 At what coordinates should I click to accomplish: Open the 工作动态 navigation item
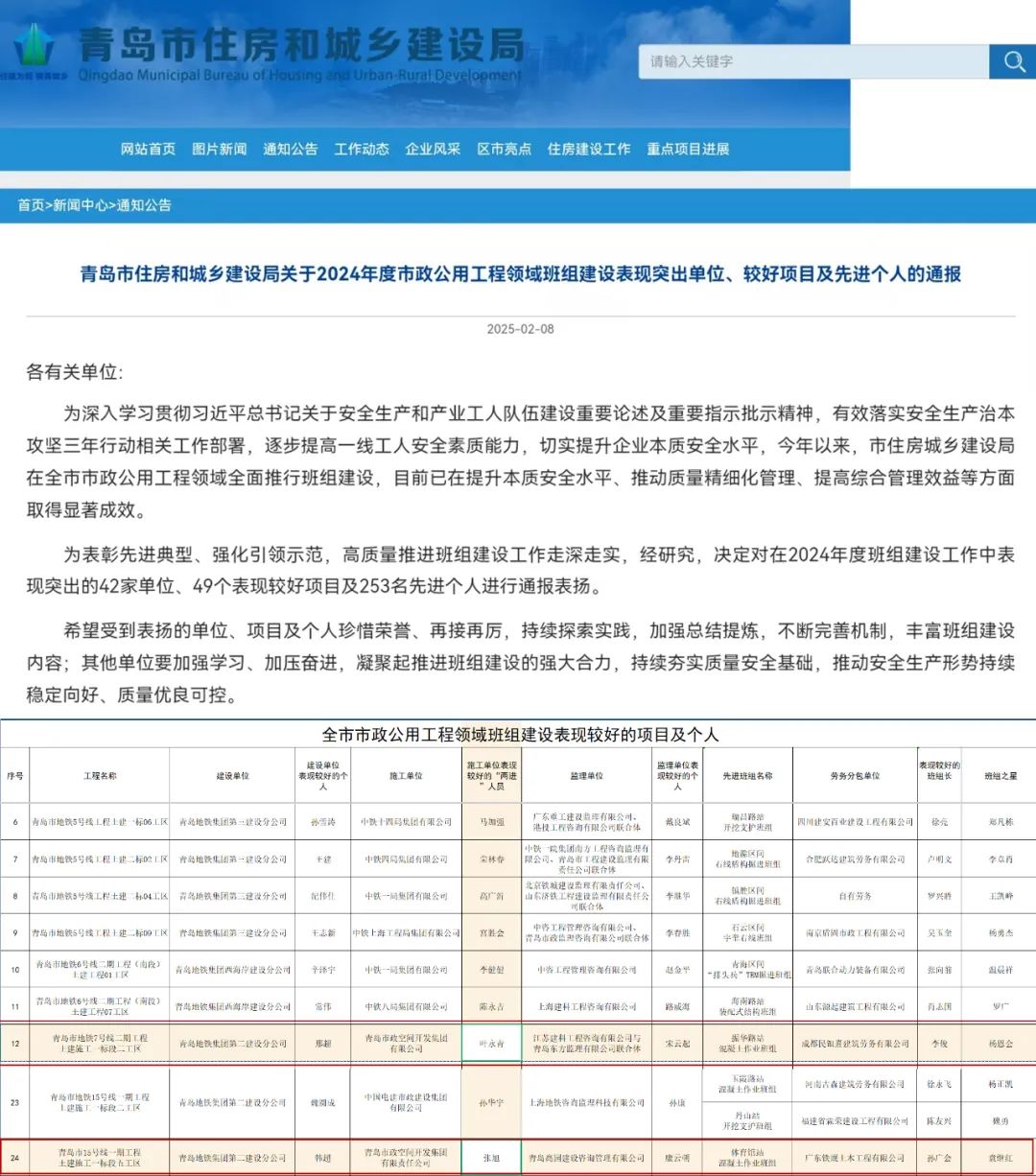(362, 149)
